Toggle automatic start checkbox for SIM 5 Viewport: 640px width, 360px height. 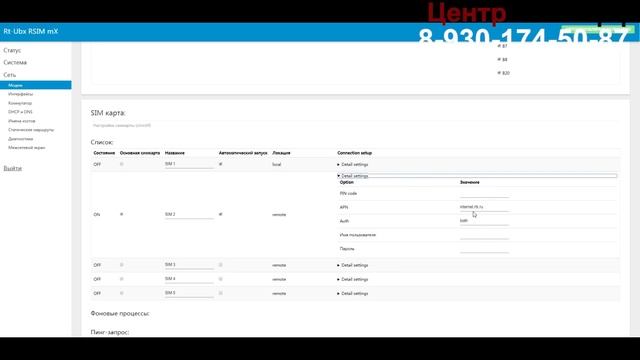point(221,293)
